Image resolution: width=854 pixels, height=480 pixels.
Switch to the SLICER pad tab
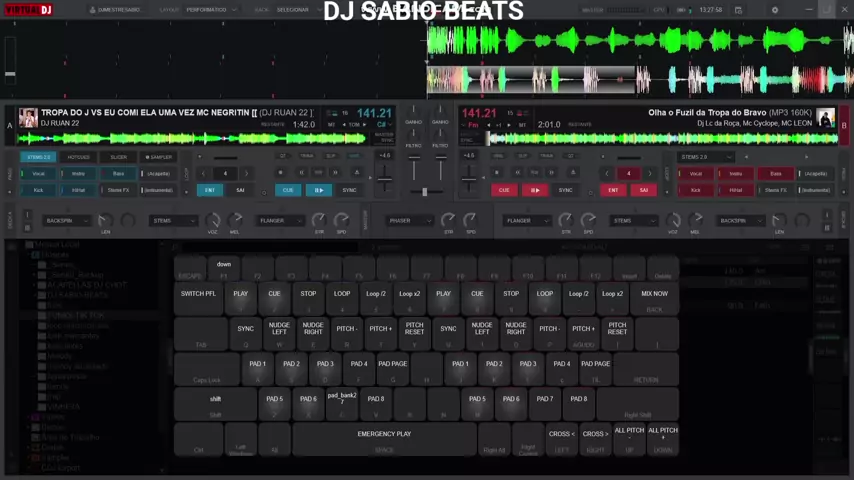coord(119,157)
